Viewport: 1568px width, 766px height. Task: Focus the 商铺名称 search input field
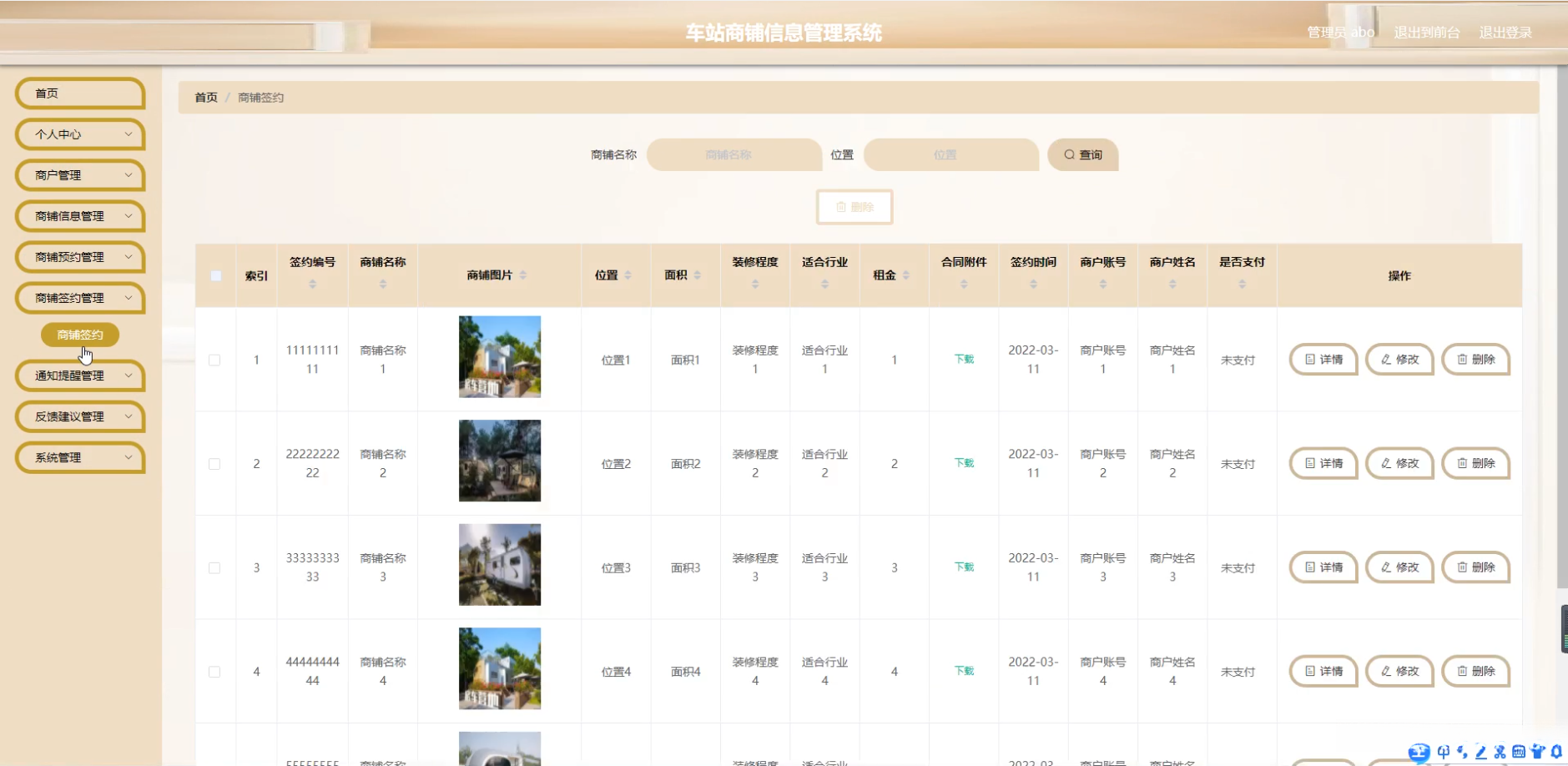(734, 154)
